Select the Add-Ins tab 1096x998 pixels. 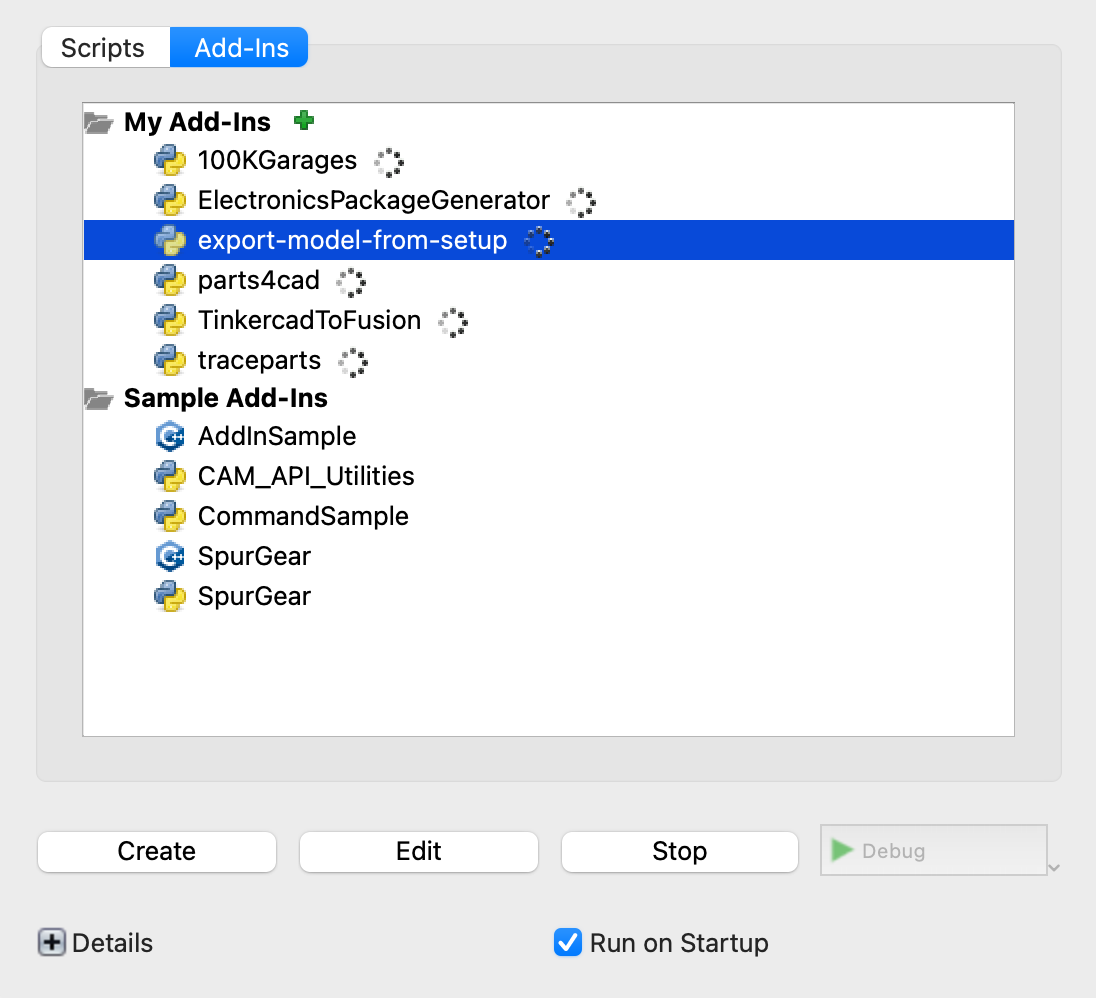[x=241, y=48]
